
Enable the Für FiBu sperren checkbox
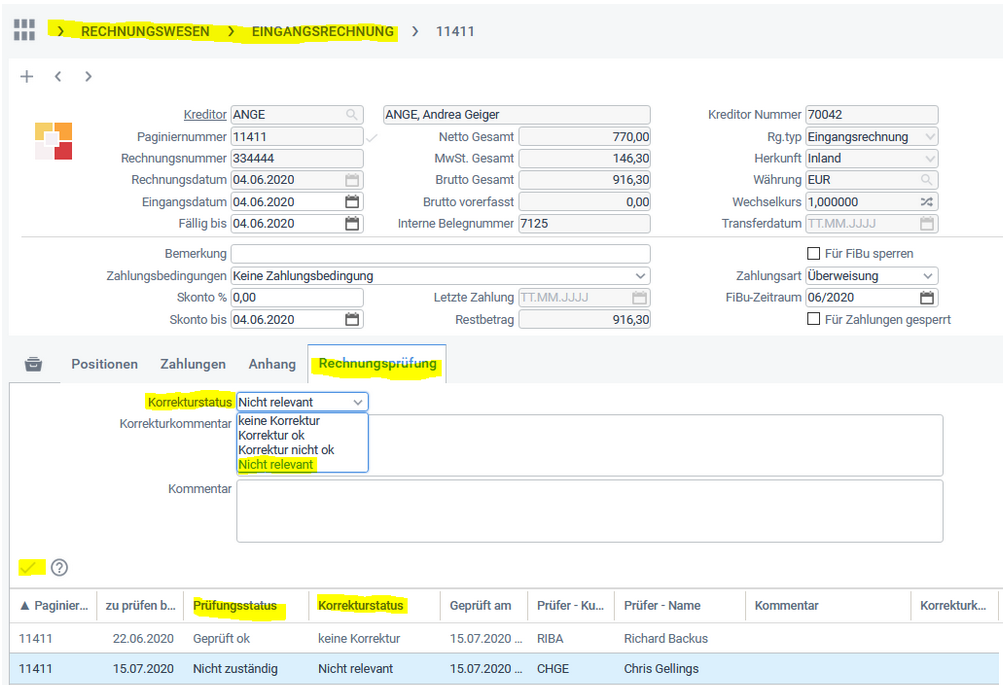pyautogui.click(x=813, y=254)
